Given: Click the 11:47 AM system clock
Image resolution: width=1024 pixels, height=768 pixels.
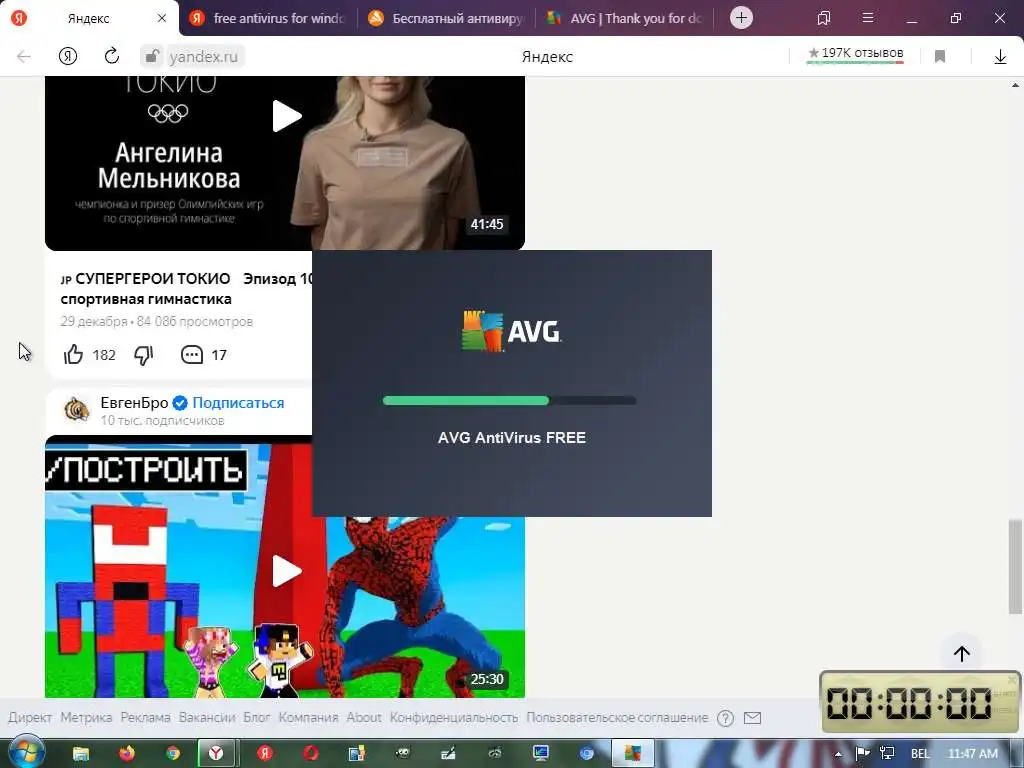Looking at the screenshot, I should click(972, 754).
